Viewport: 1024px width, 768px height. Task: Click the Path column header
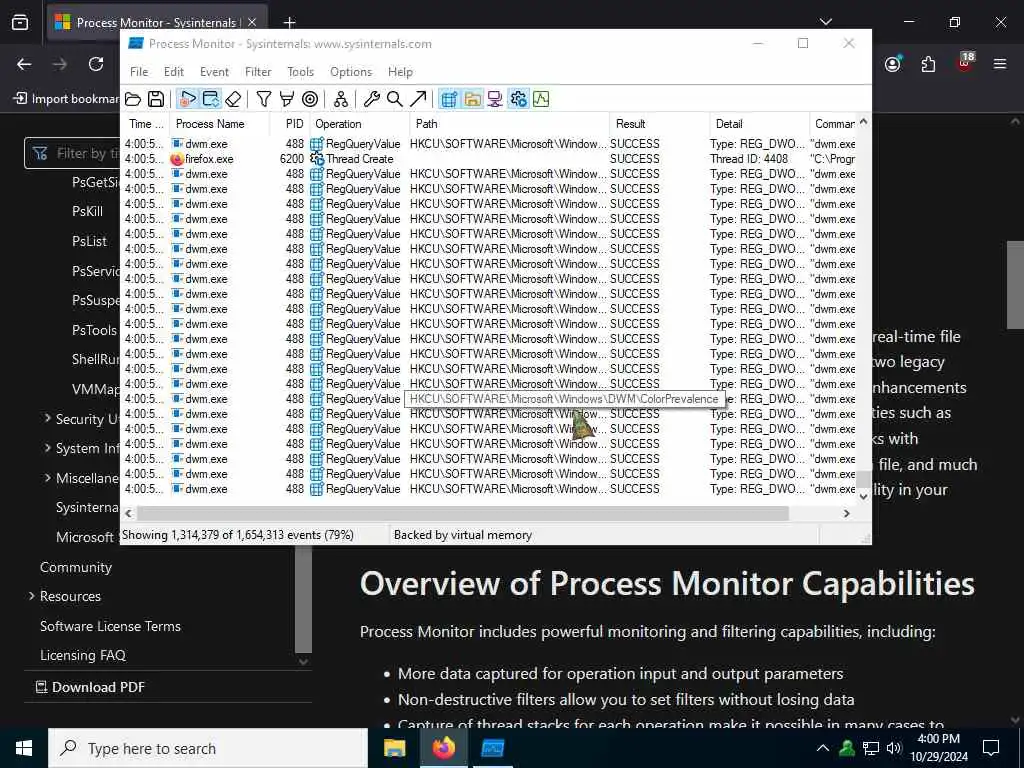511,124
